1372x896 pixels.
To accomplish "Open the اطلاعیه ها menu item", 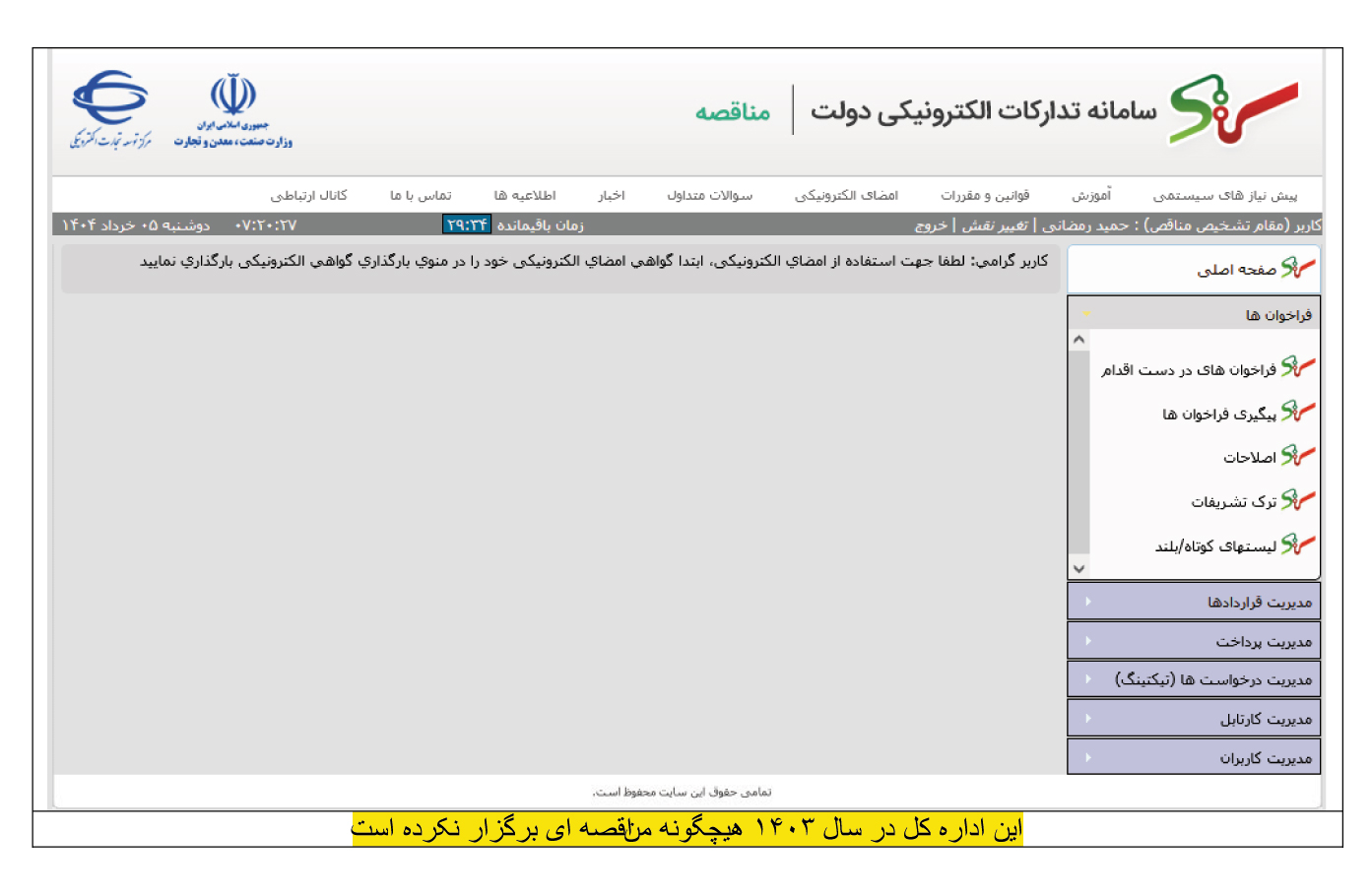I will (525, 195).
